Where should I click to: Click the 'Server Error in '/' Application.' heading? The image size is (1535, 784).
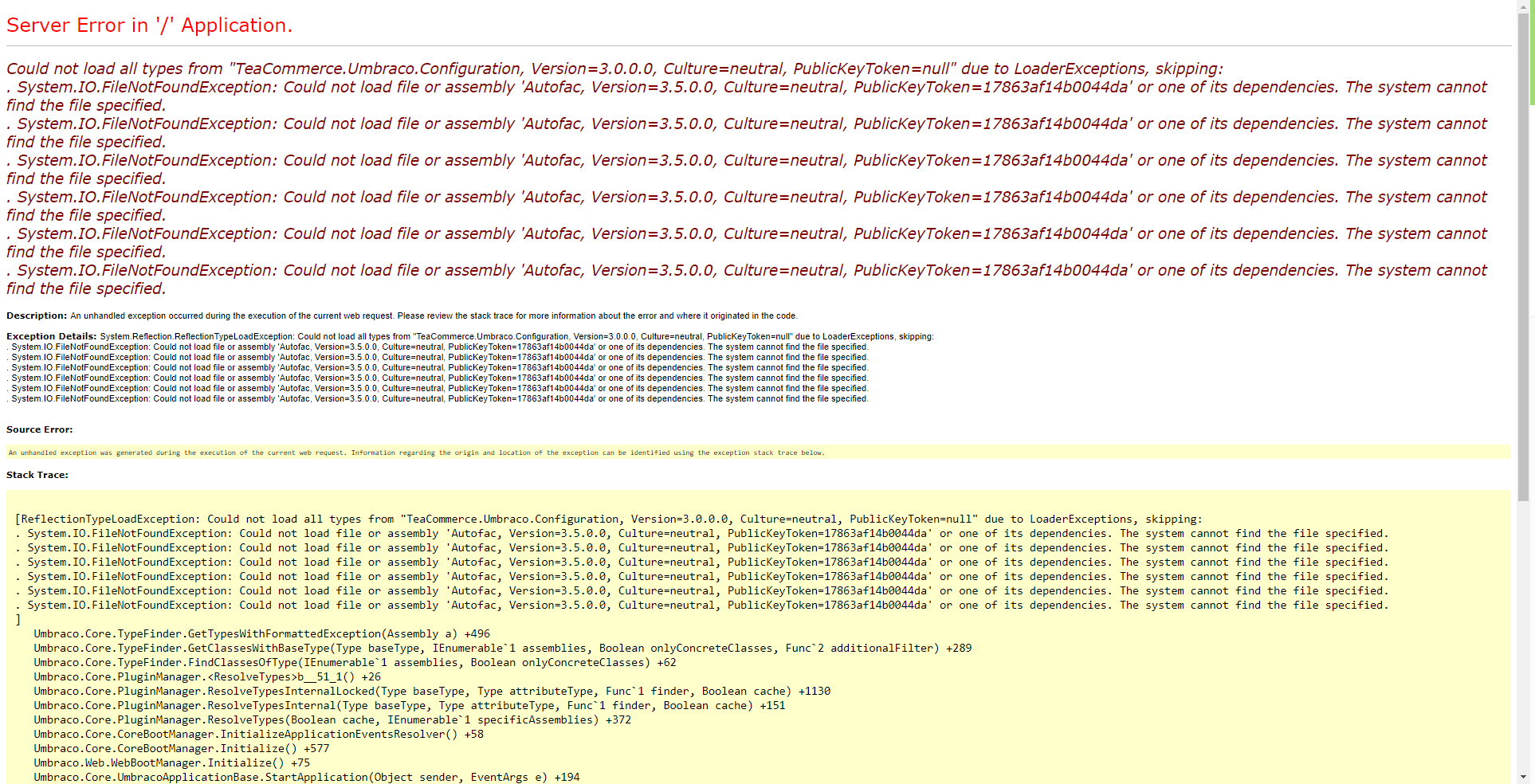pos(150,25)
